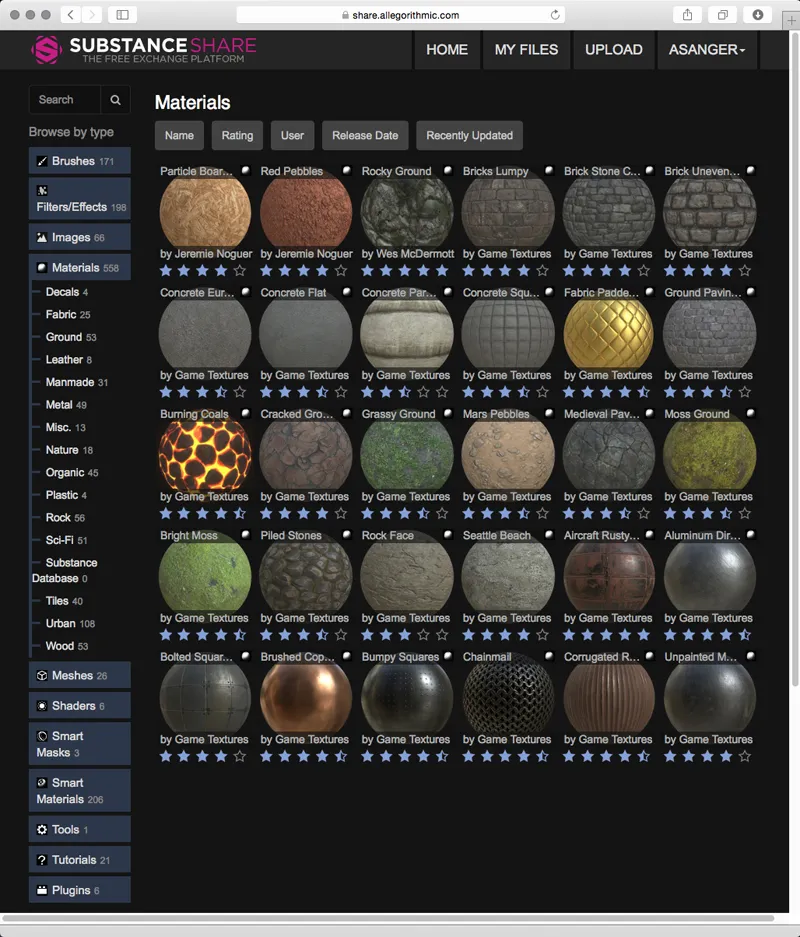Open Jeremie Noguer link under Particle Board

pos(213,254)
